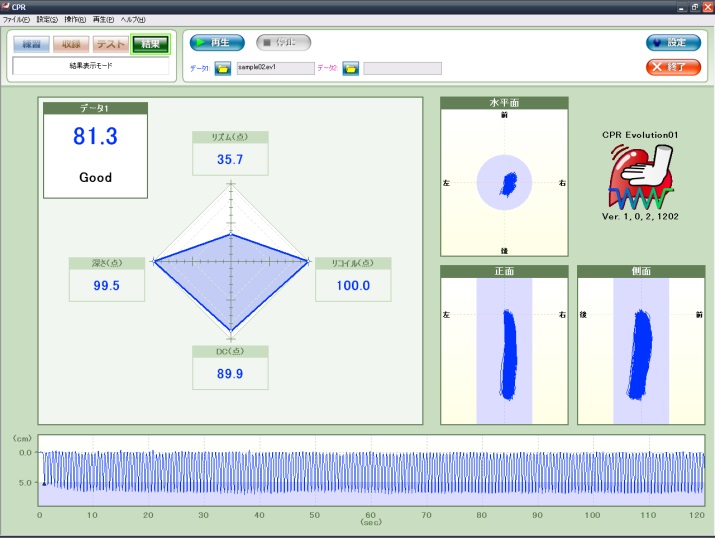715x538 pixels.
Task: Switch to テスト test mode
Action: point(110,44)
